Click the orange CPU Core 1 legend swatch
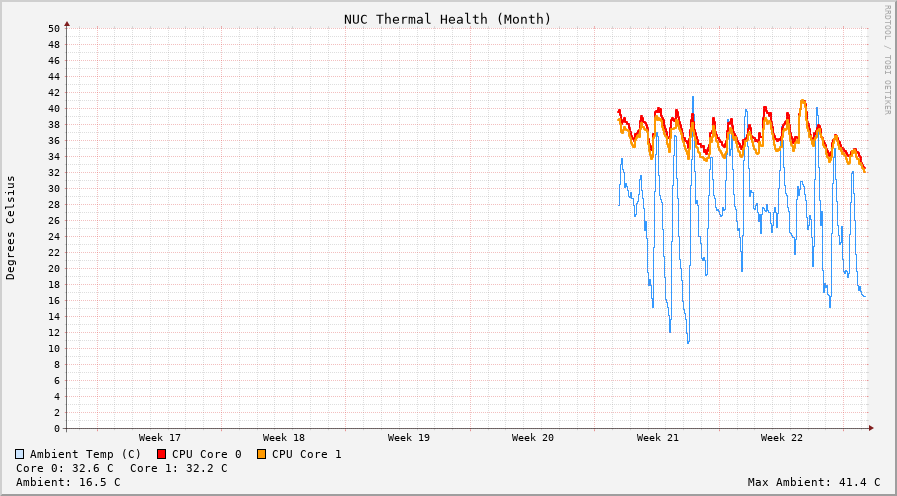The height and width of the screenshot is (496, 897). 261,454
